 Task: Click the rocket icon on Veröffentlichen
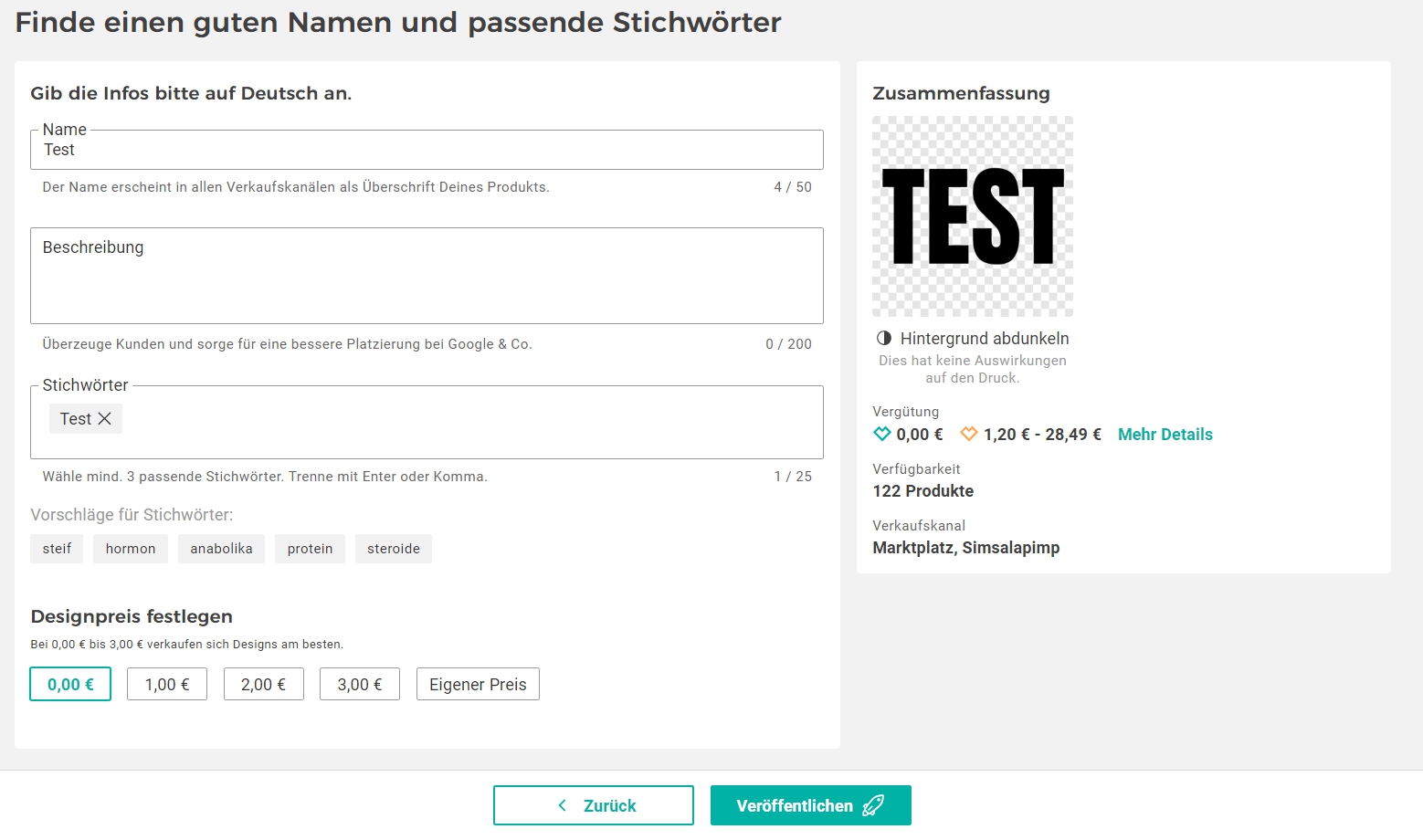coord(873,805)
